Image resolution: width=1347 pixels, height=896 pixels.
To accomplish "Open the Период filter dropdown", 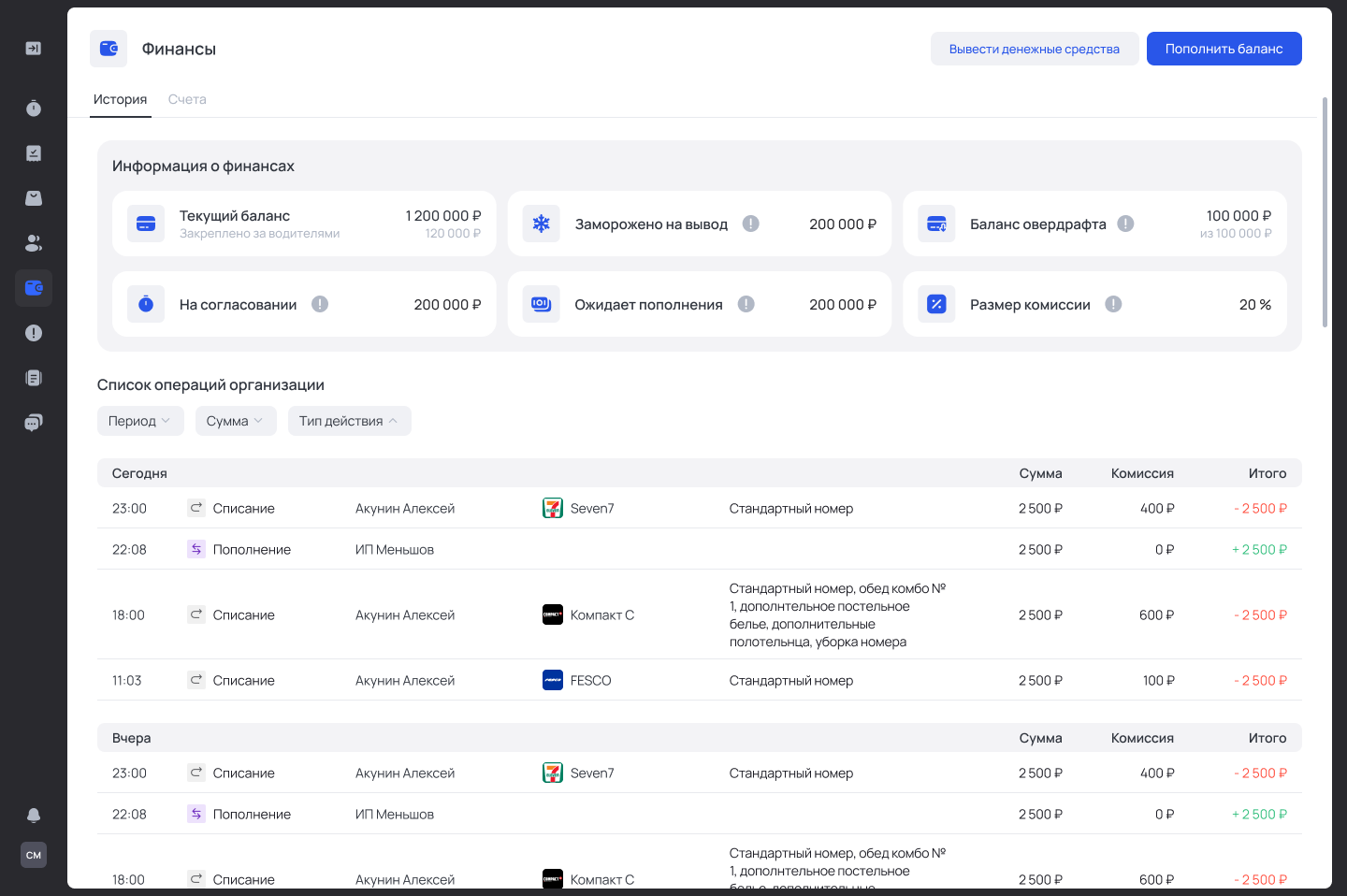I will tap(140, 421).
